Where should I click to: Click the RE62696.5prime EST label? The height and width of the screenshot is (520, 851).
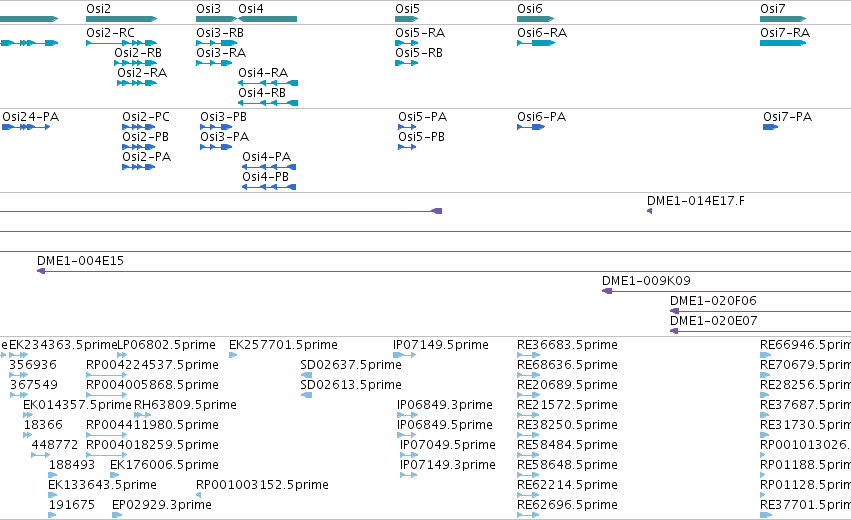[567, 505]
